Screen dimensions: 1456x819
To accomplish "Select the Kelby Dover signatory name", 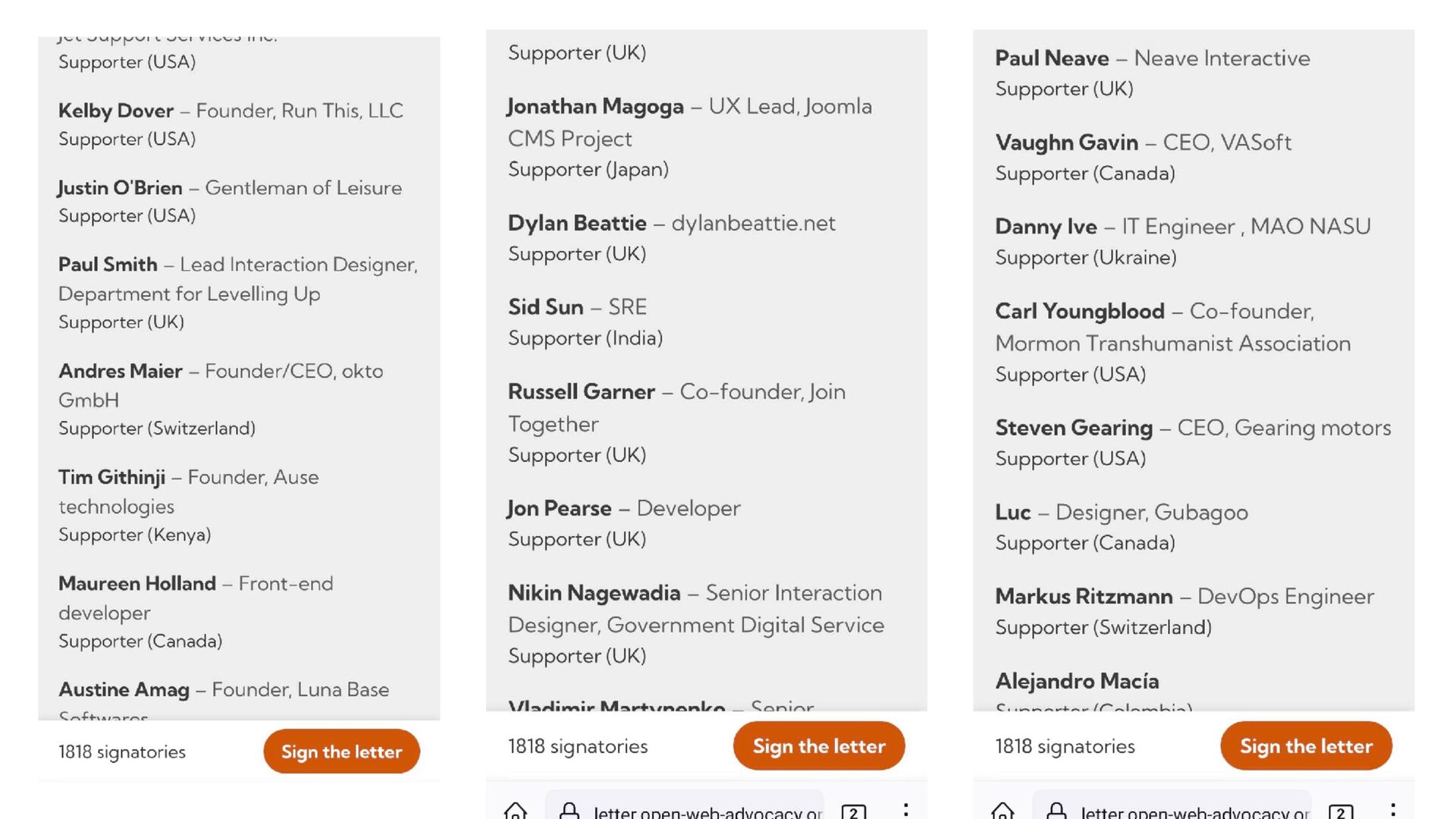I will tap(116, 111).
